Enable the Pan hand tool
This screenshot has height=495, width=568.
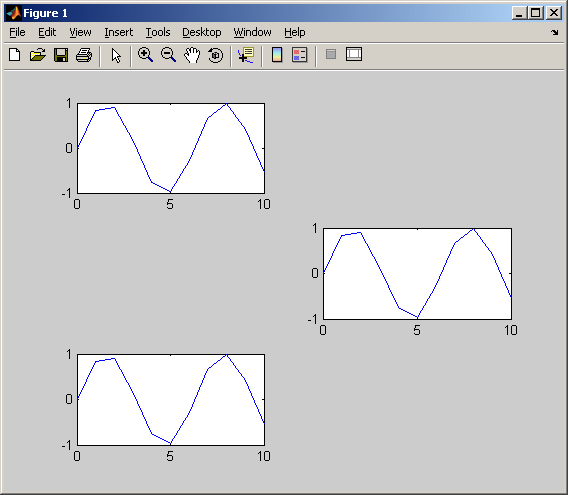pyautogui.click(x=192, y=55)
